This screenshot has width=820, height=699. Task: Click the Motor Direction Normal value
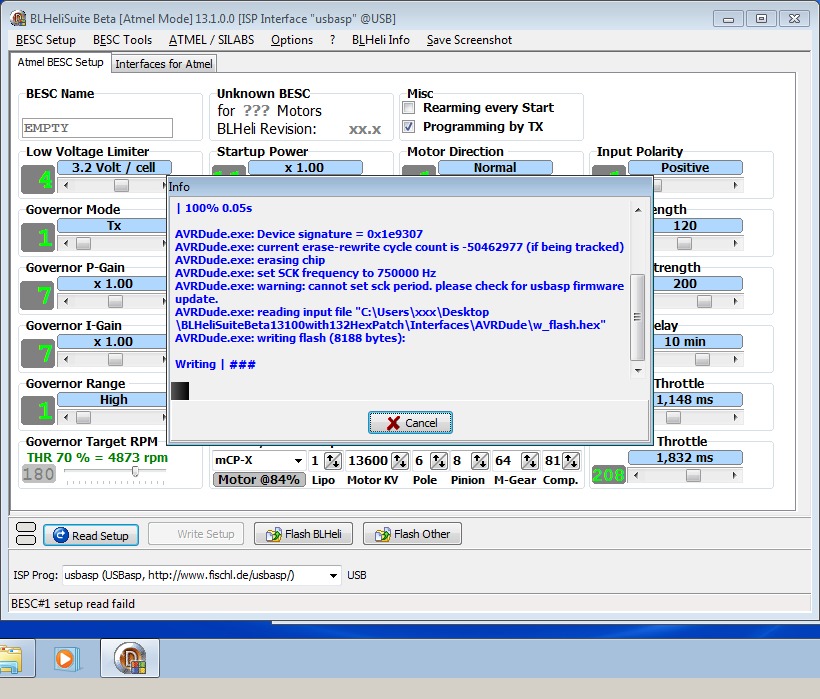495,167
